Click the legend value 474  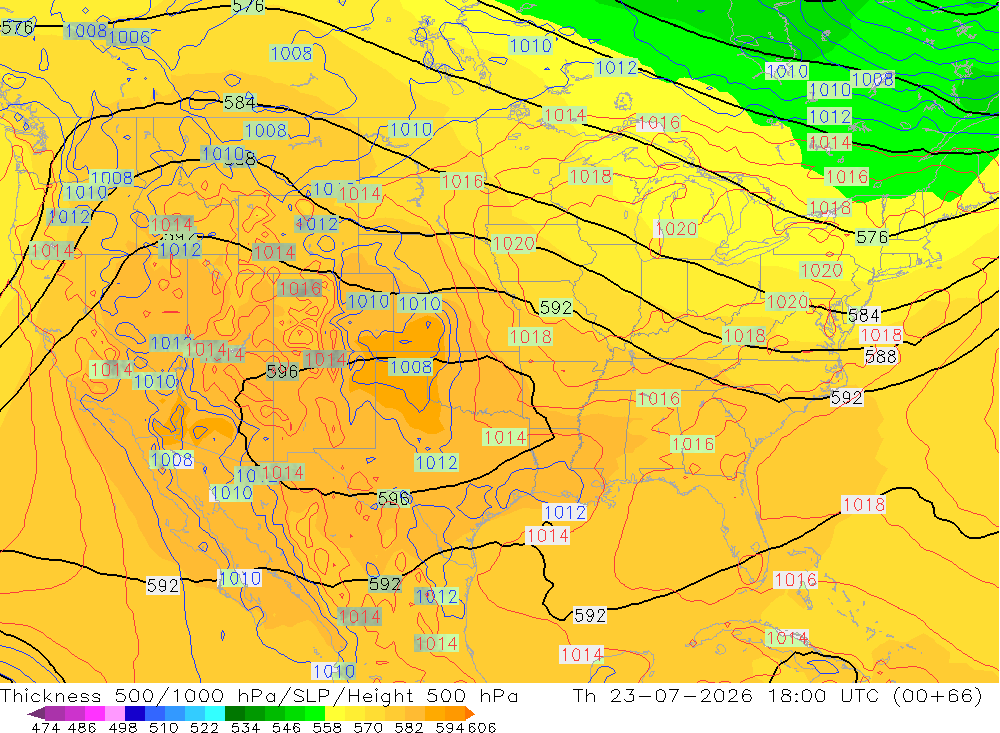click(x=45, y=727)
